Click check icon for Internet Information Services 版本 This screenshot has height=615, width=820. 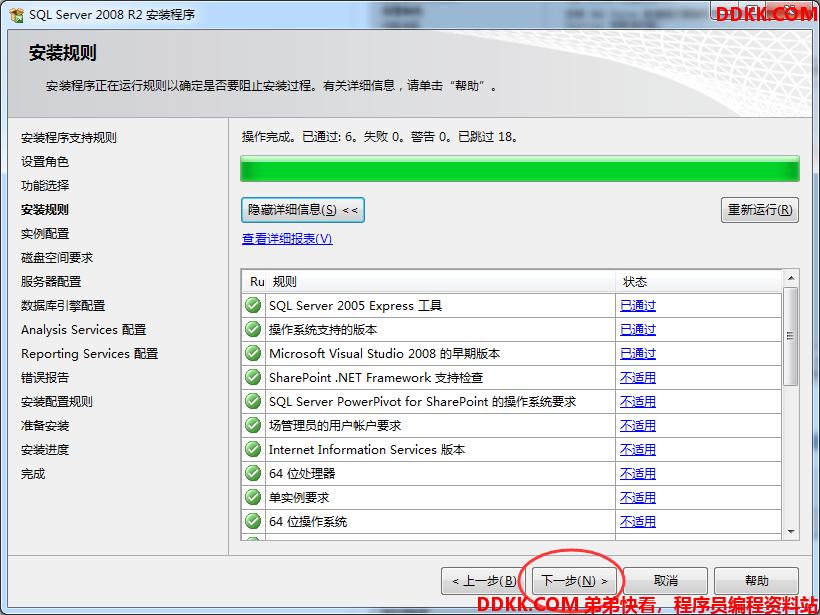(x=253, y=449)
